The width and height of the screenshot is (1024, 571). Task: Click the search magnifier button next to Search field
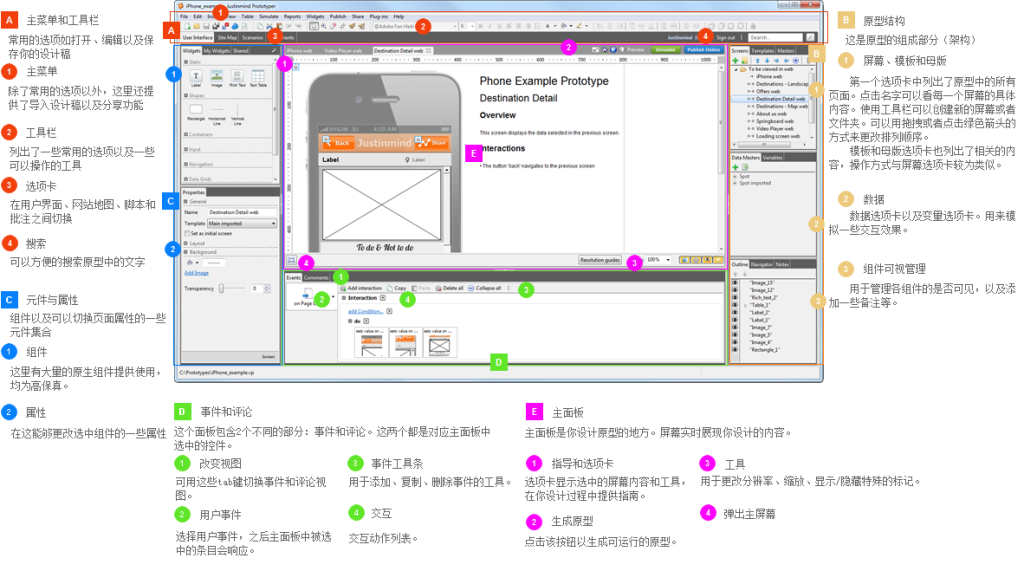[810, 37]
